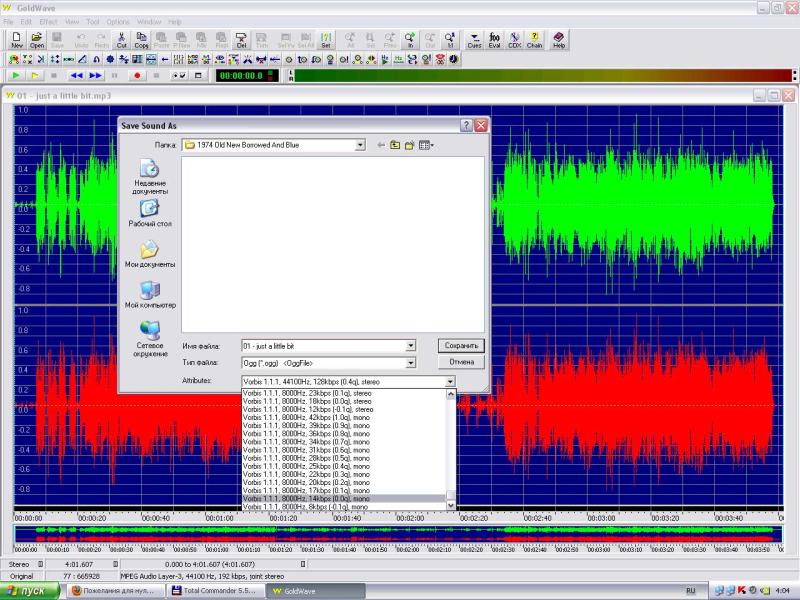Select Vorbis 8000Hz 39kbps (0.9q) mono
This screenshot has width=800, height=600.
344,426
